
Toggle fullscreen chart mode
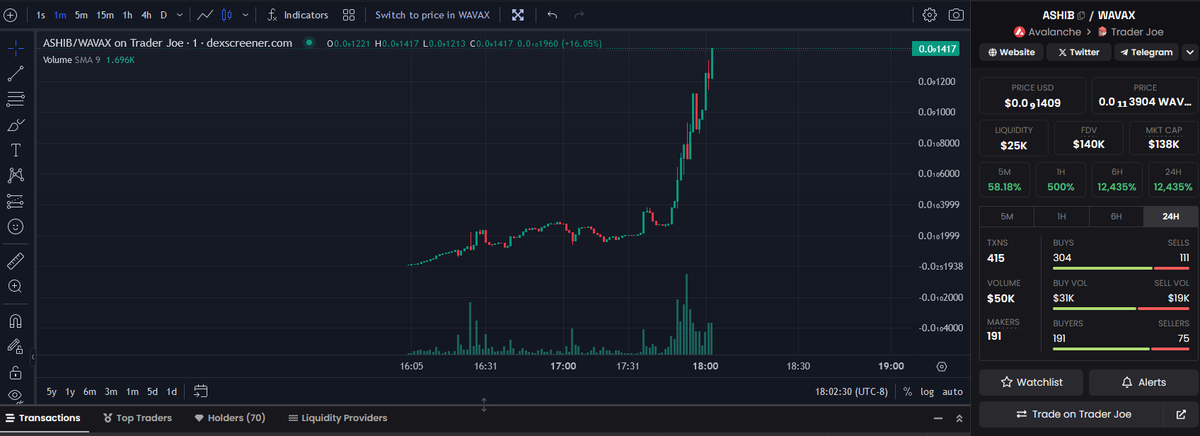518,15
